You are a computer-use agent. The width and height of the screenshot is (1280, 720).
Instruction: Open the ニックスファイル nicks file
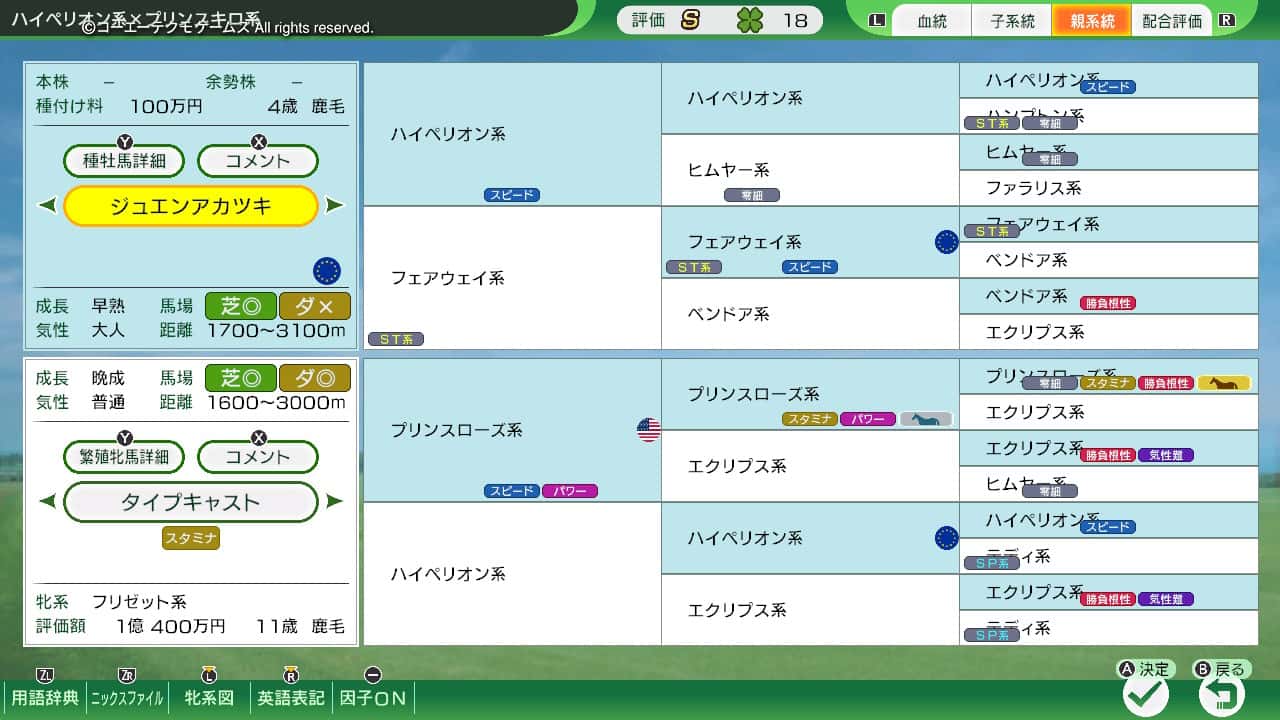point(127,697)
